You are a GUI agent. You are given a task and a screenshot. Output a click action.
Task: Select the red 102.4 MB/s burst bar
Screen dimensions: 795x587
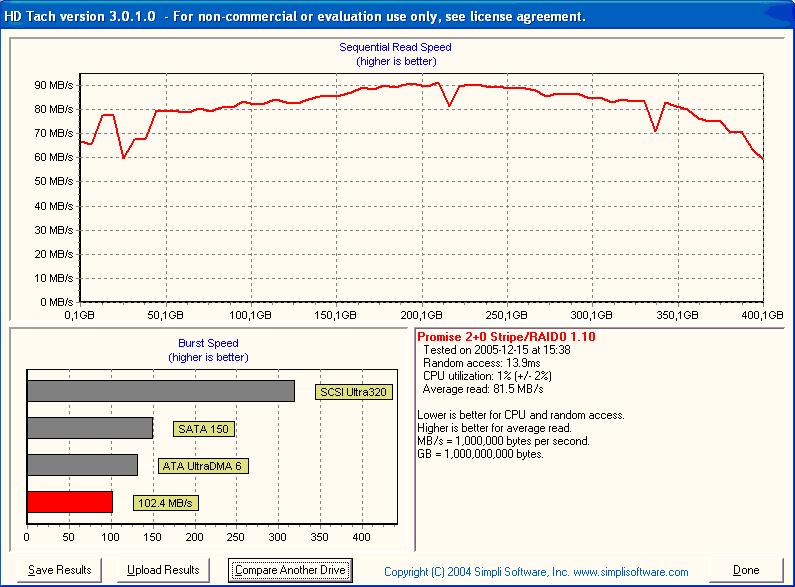[69, 502]
